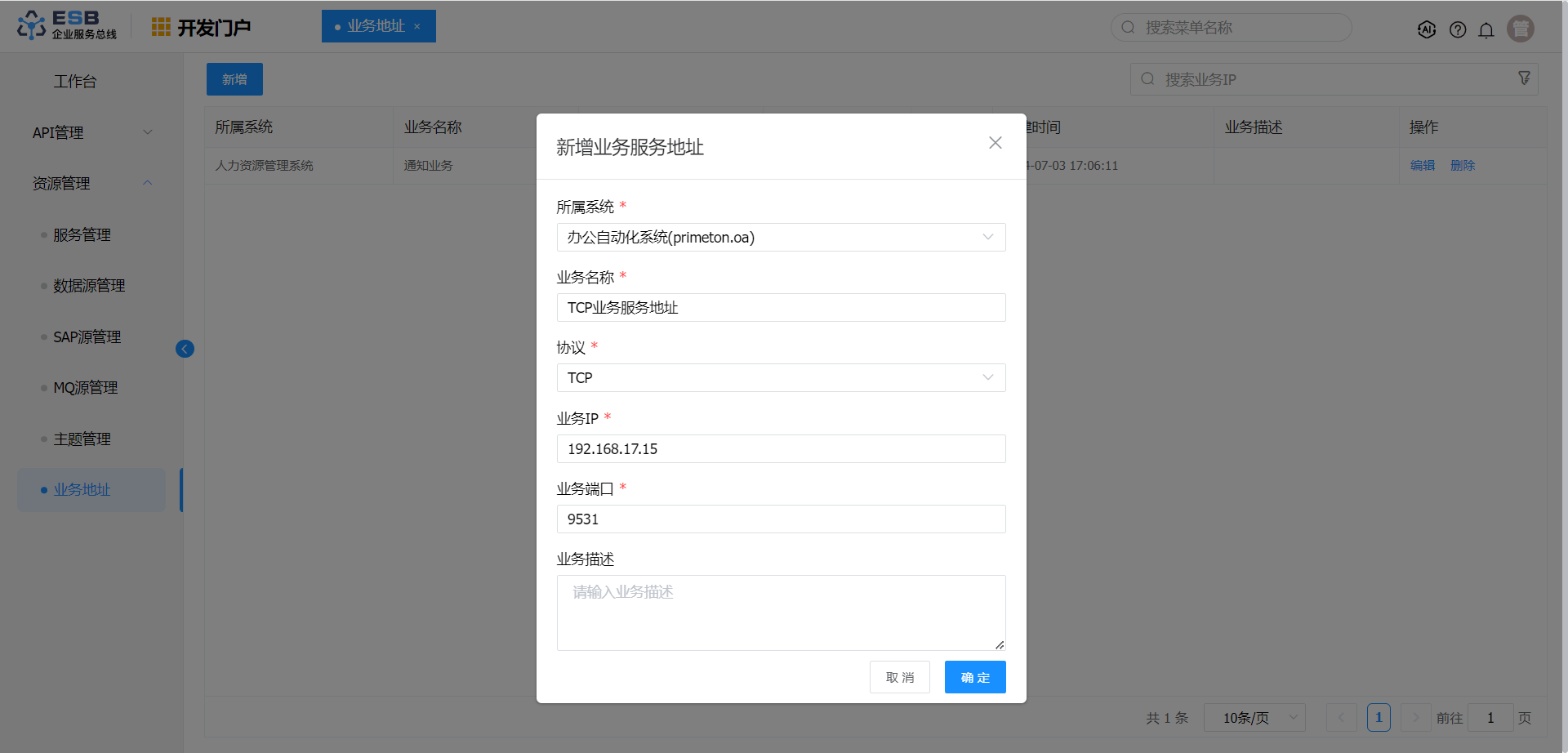This screenshot has height=753, width=1568.
Task: Collapse the sidebar with the blue arrow
Action: point(185,349)
